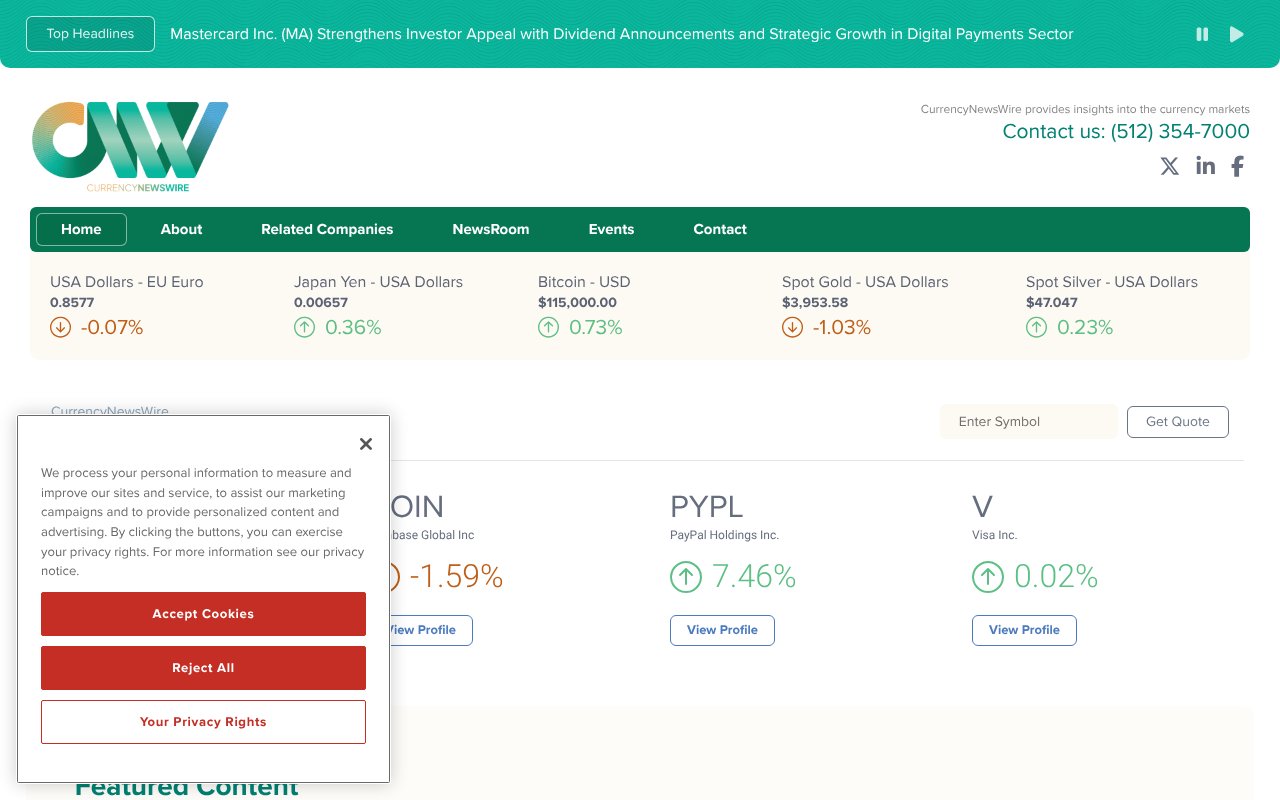Close the cookie consent dialog
Screen dimensions: 1280x800
pos(365,443)
